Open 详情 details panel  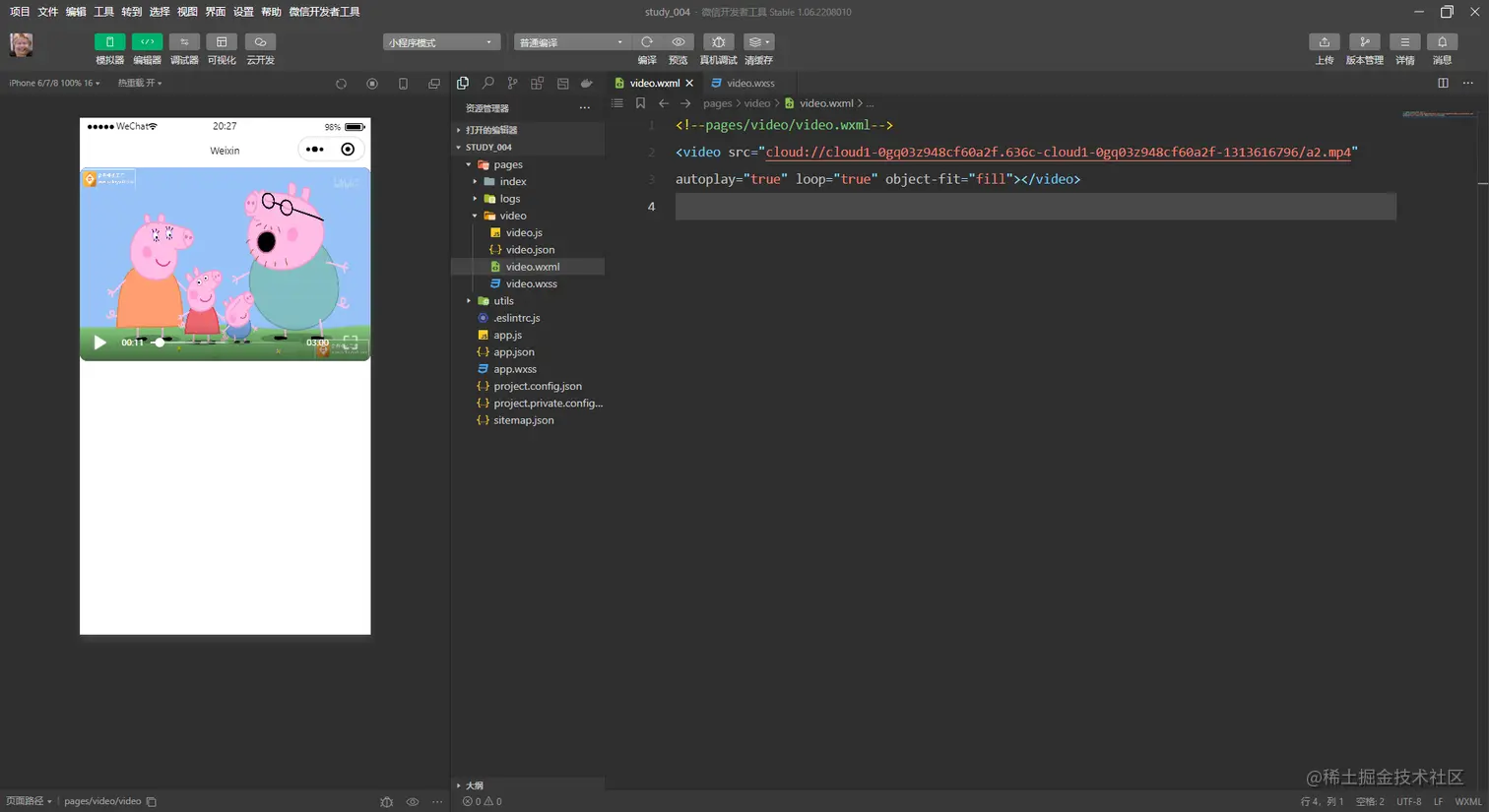pos(1404,42)
